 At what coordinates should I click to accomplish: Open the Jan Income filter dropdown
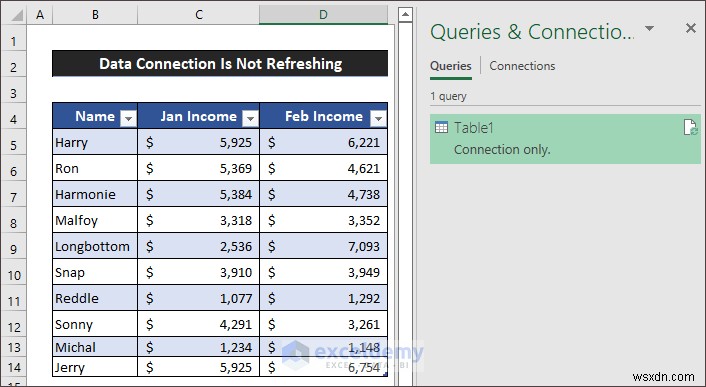(250, 118)
